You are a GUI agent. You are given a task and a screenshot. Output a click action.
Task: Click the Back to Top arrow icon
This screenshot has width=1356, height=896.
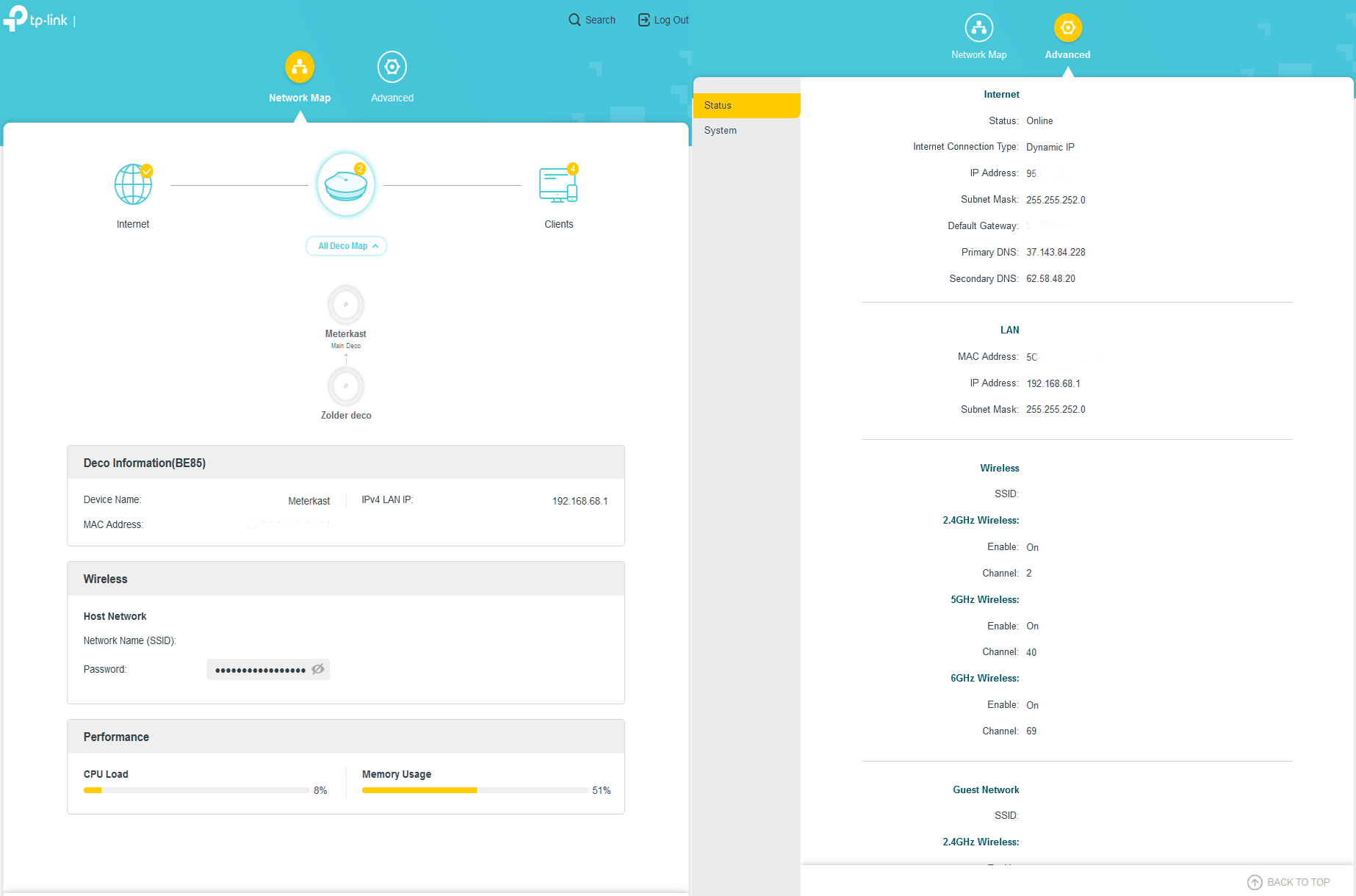[x=1255, y=882]
